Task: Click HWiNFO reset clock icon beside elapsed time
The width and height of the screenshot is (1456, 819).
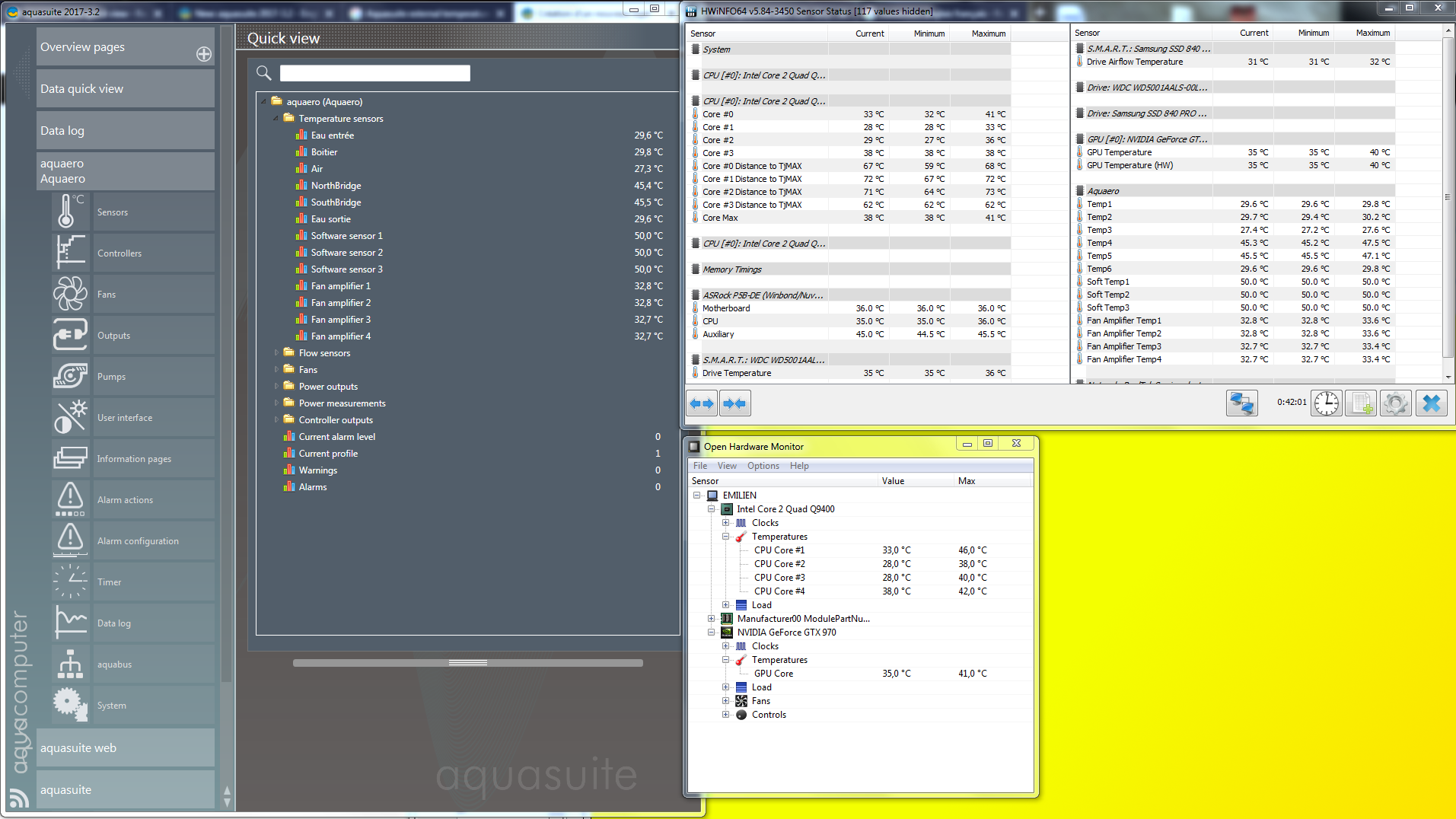Action: click(x=1326, y=403)
